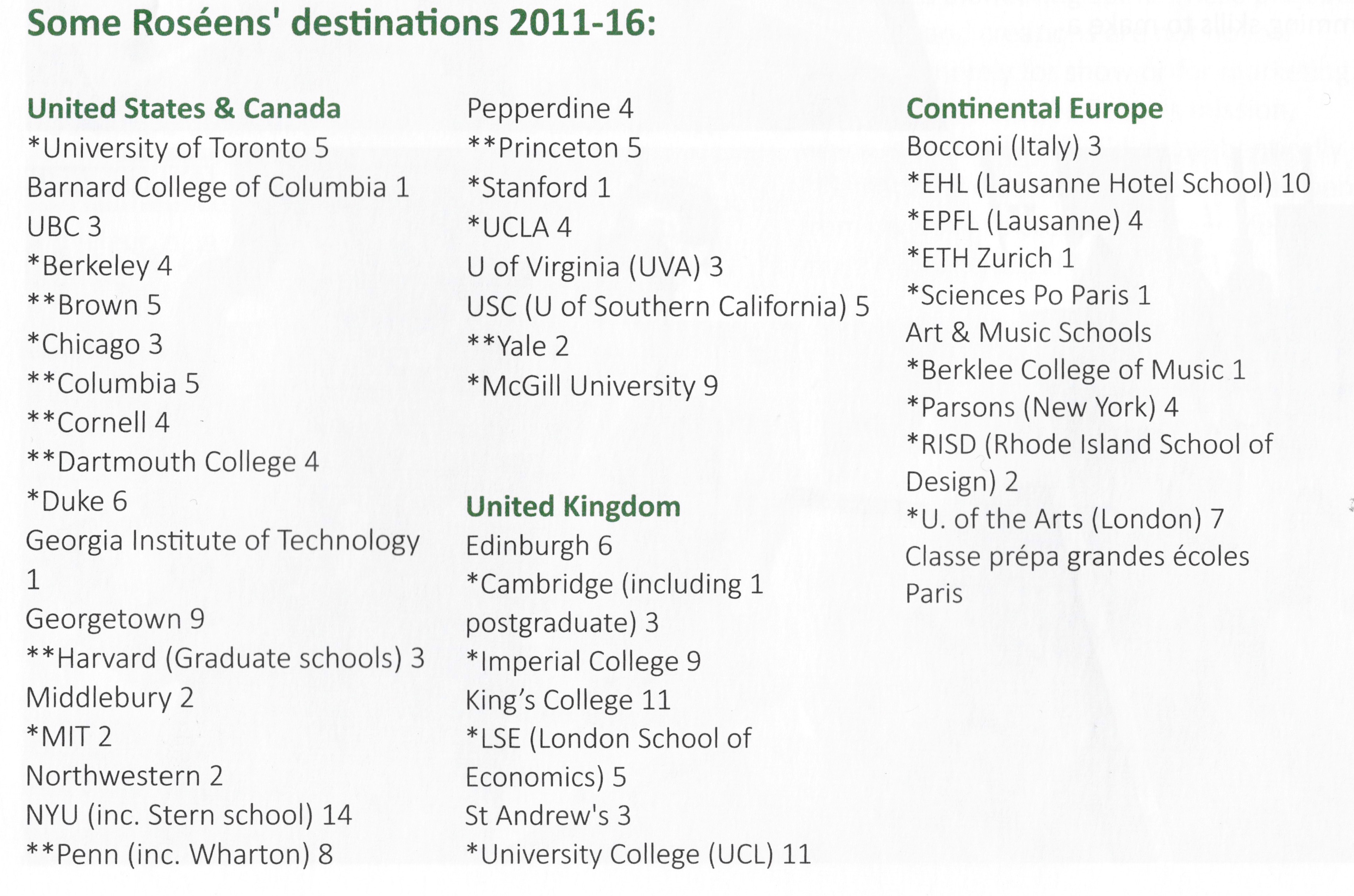Click the Berkeley 4 line
Screen dimensions: 1354x896
[99, 266]
